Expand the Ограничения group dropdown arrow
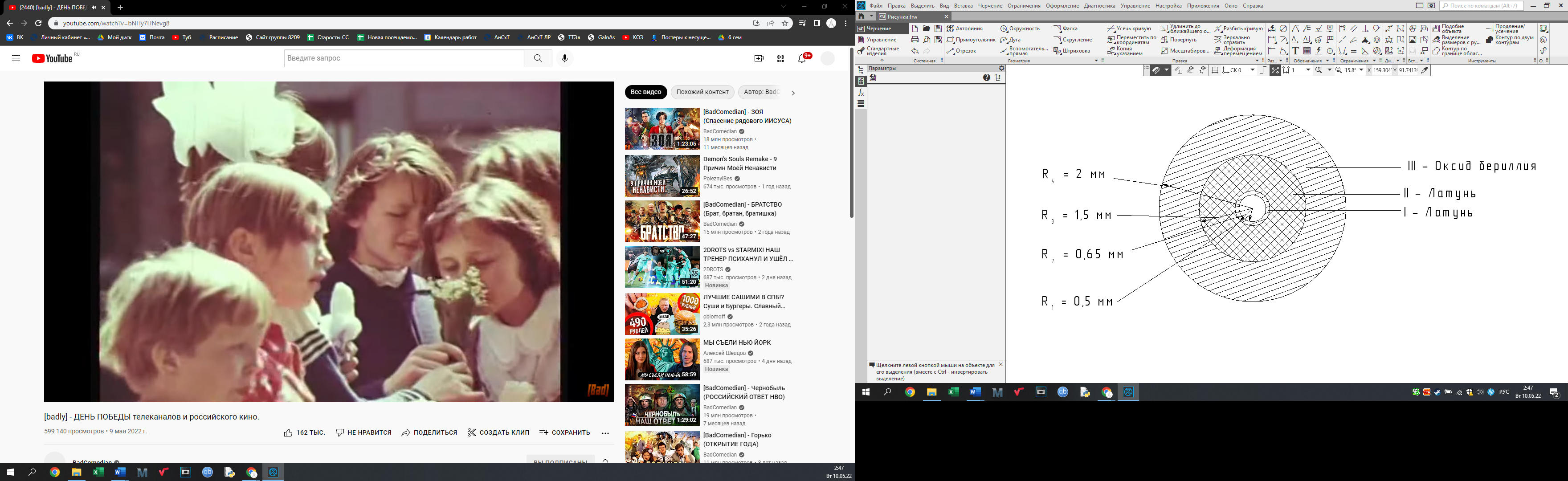 tap(1374, 61)
